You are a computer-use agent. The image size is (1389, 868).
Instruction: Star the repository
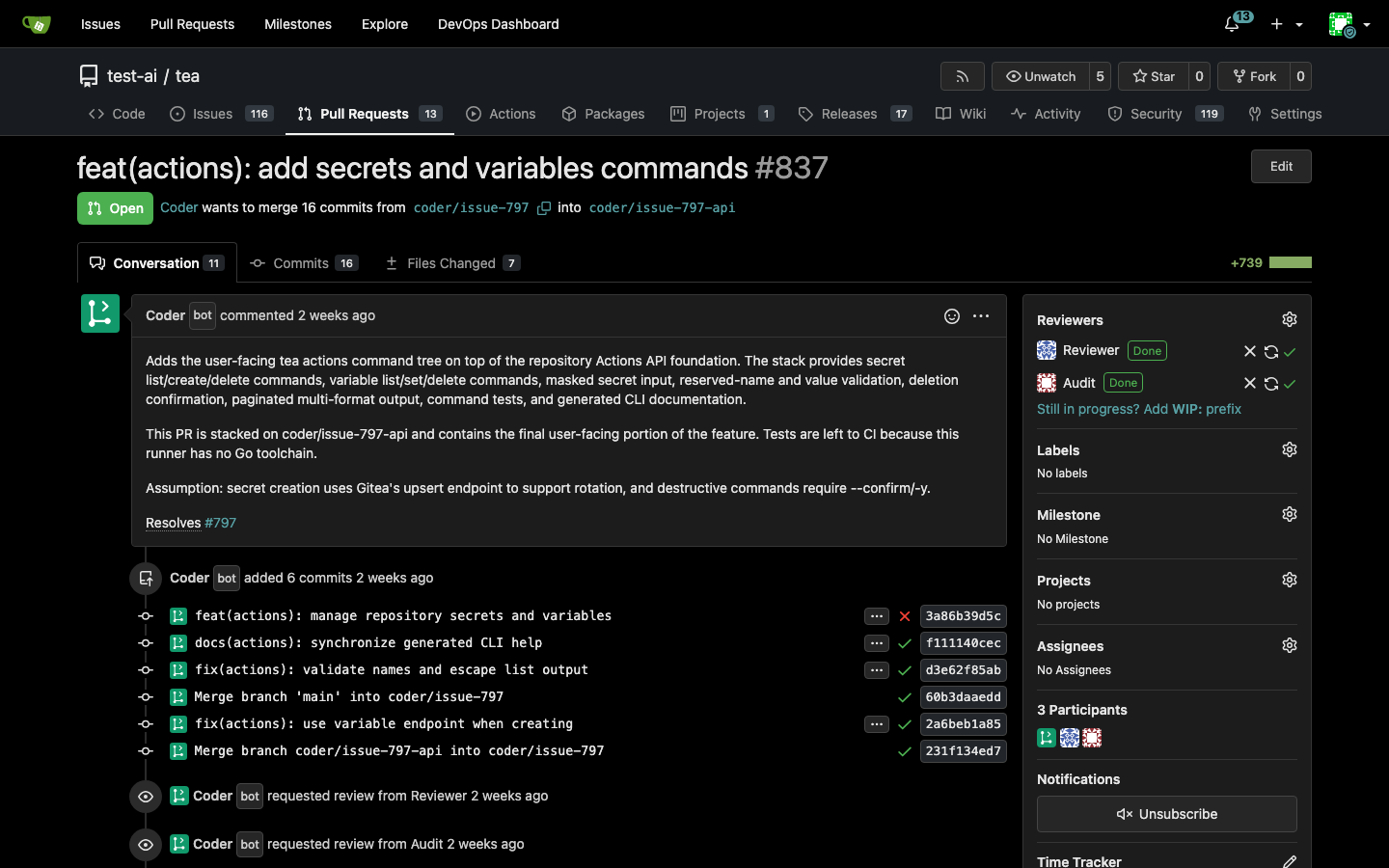[x=1153, y=76]
